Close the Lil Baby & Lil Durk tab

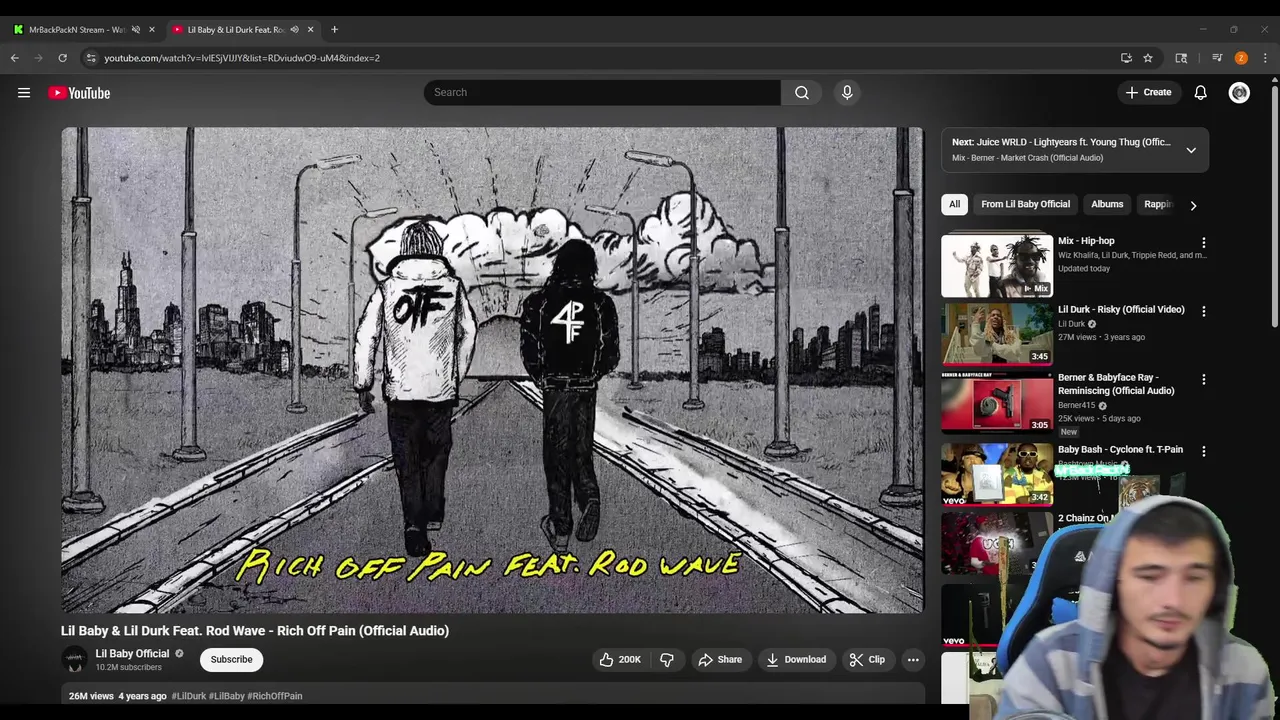310,29
